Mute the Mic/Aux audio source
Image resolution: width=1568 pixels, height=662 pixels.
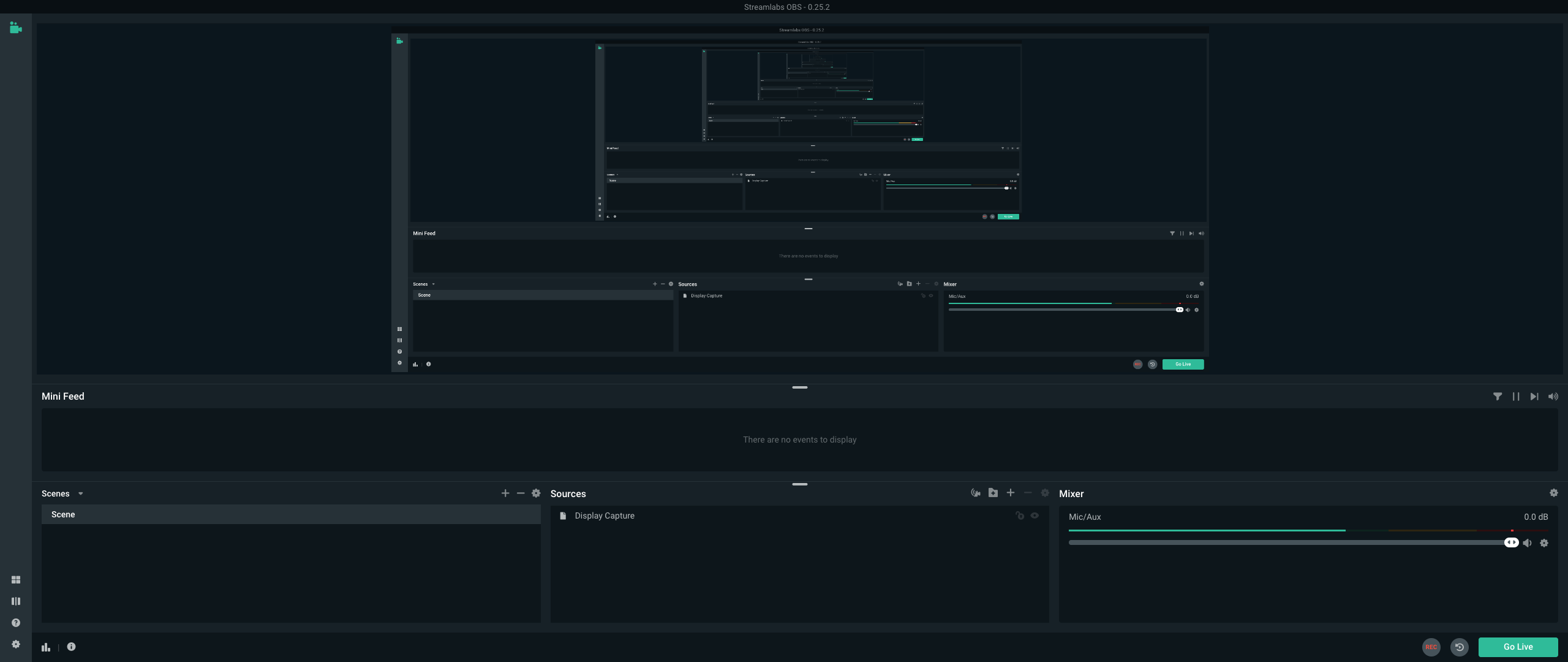(1528, 543)
